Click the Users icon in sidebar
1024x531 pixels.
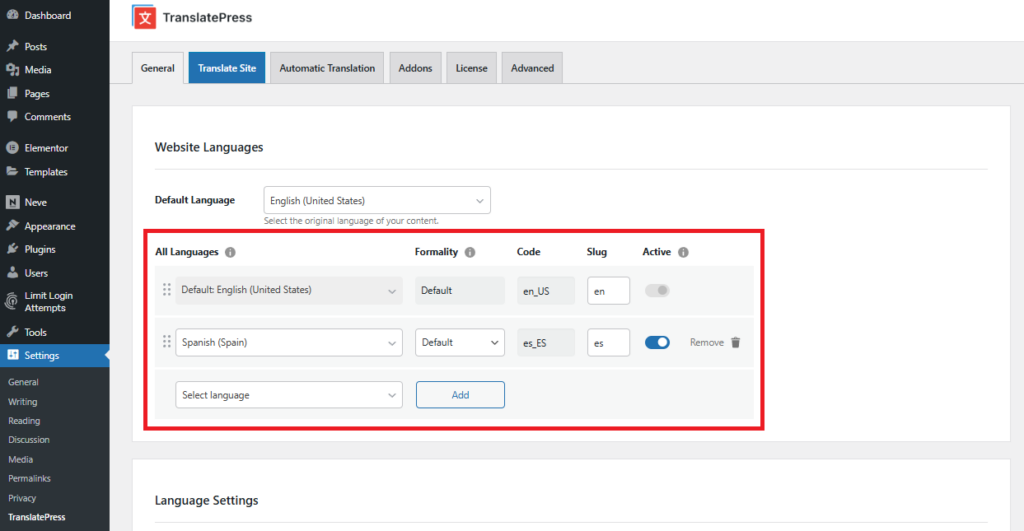(x=12, y=273)
